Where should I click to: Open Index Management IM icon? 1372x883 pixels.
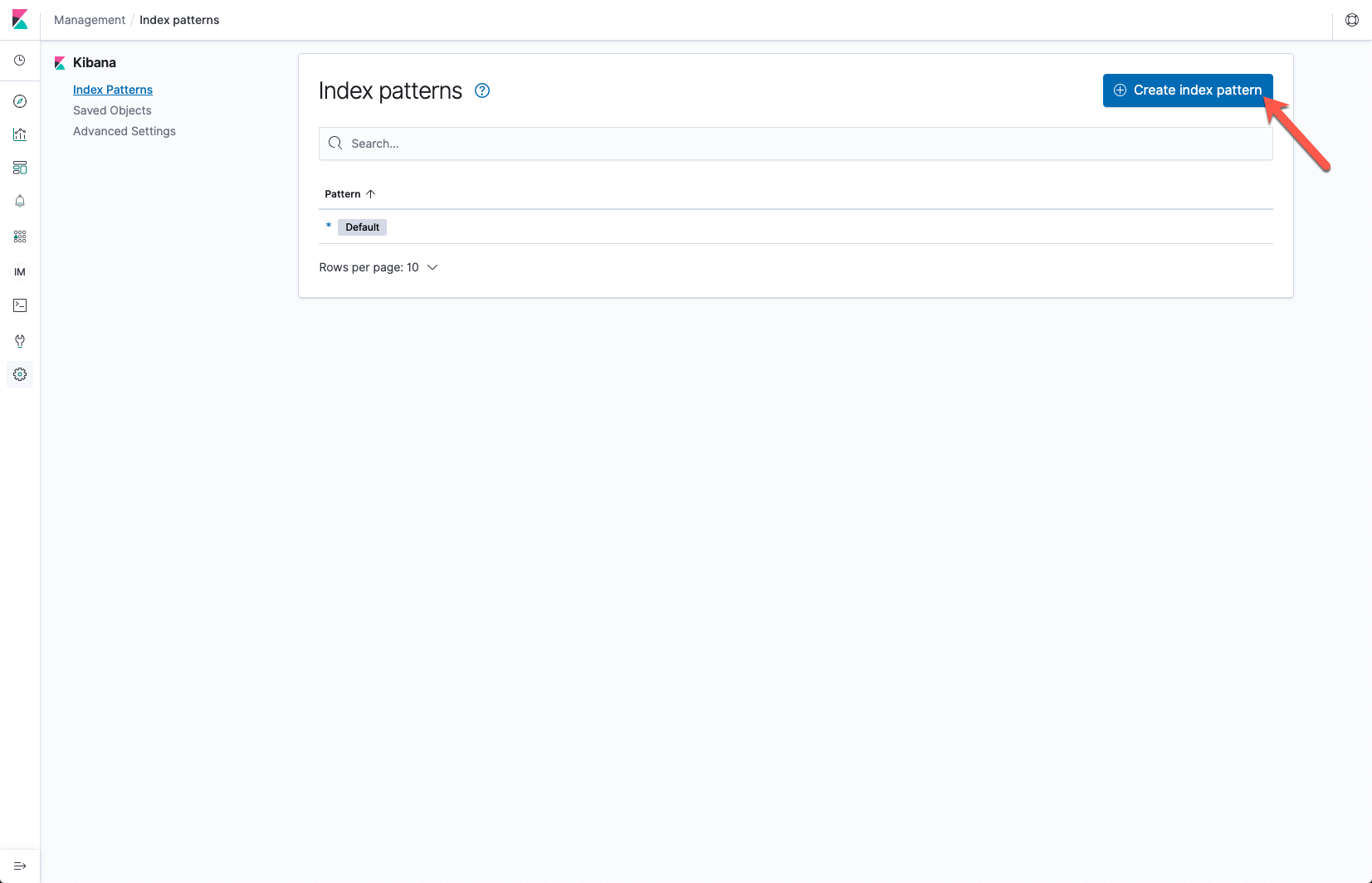[x=20, y=272]
